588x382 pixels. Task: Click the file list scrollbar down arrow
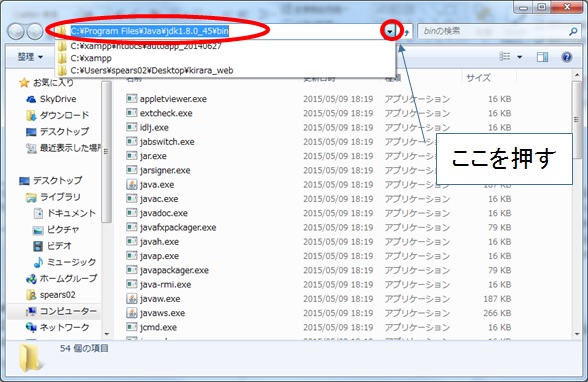(577, 334)
